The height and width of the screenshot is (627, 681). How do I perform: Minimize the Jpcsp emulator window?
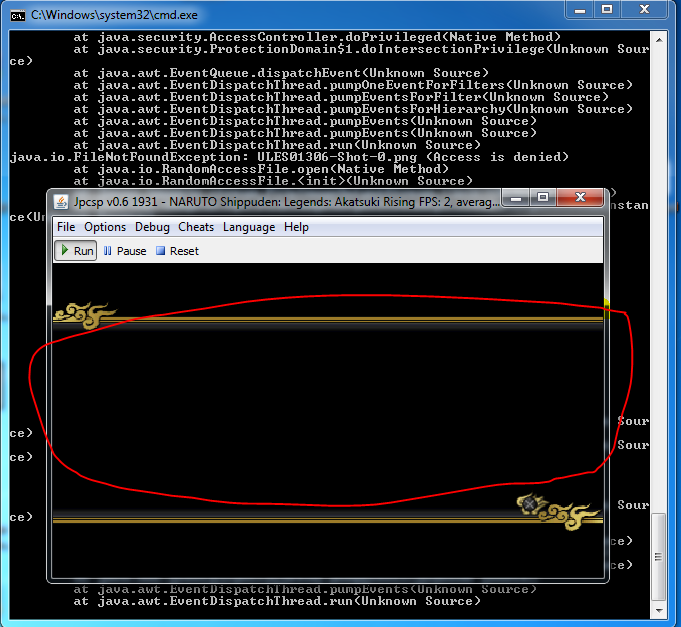pyautogui.click(x=517, y=198)
